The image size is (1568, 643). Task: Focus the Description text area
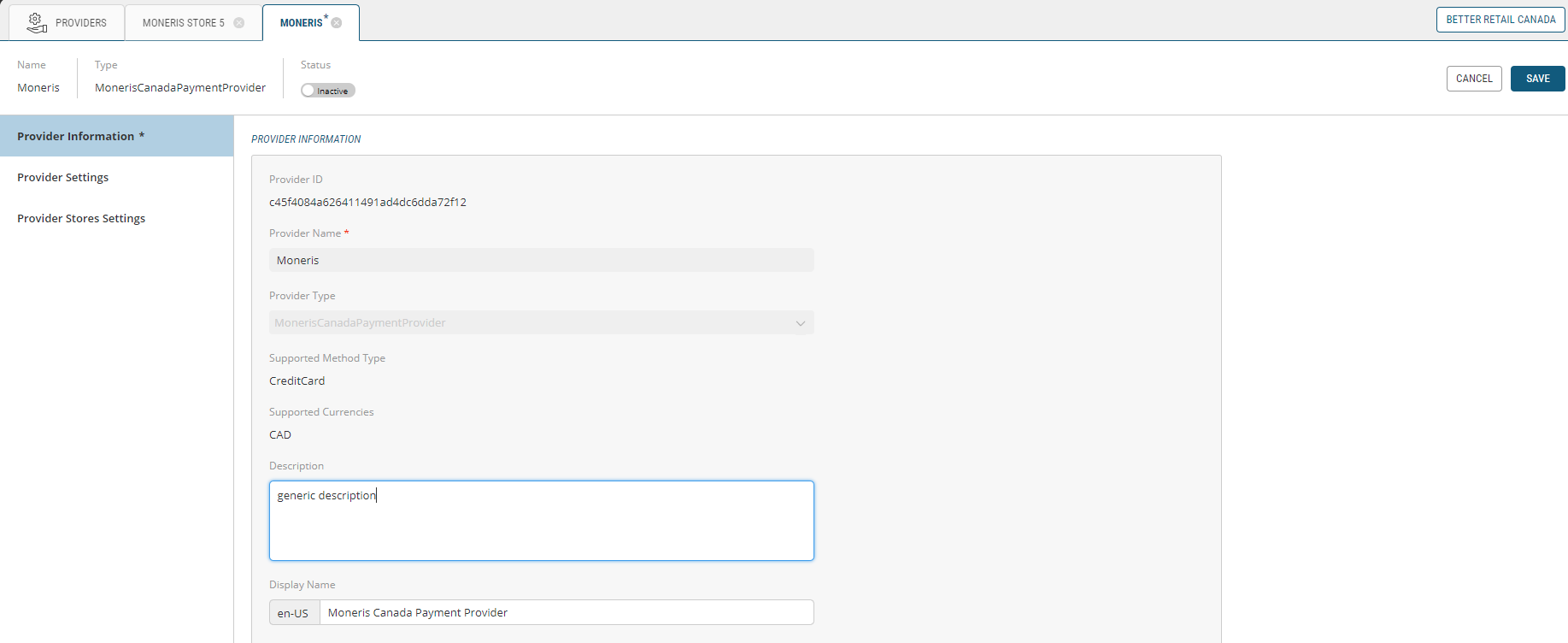click(541, 521)
